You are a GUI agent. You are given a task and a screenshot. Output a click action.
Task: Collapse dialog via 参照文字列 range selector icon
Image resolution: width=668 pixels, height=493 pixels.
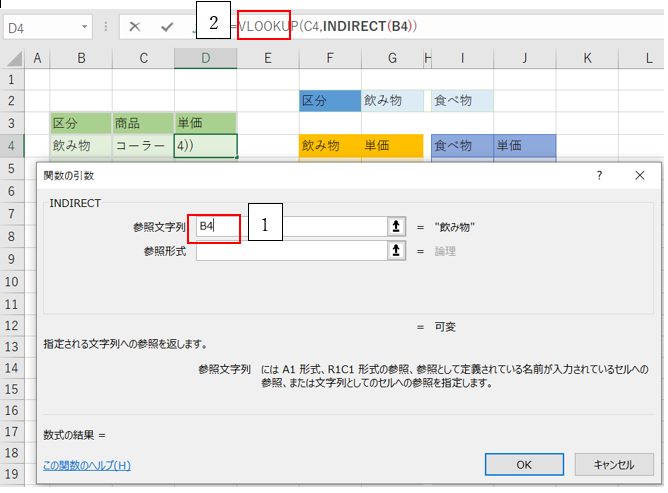396,227
